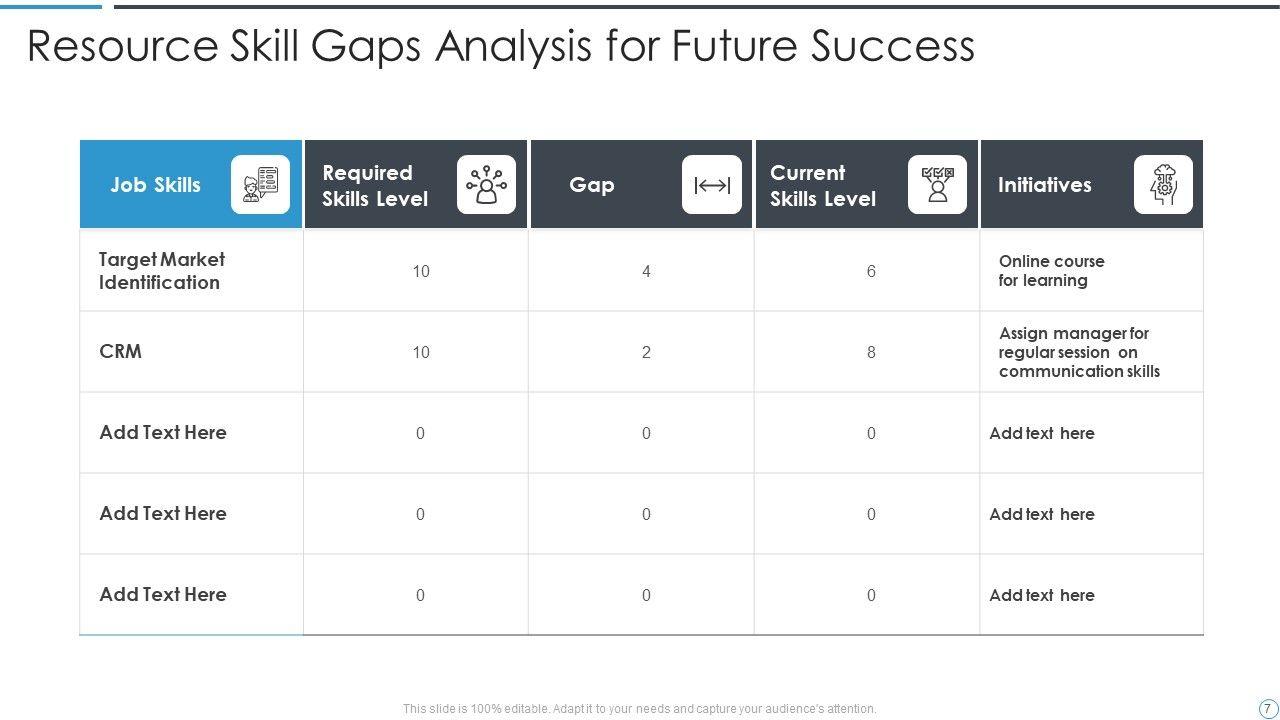Click Target Market current skills value 6
The image size is (1280, 720).
[x=871, y=271]
